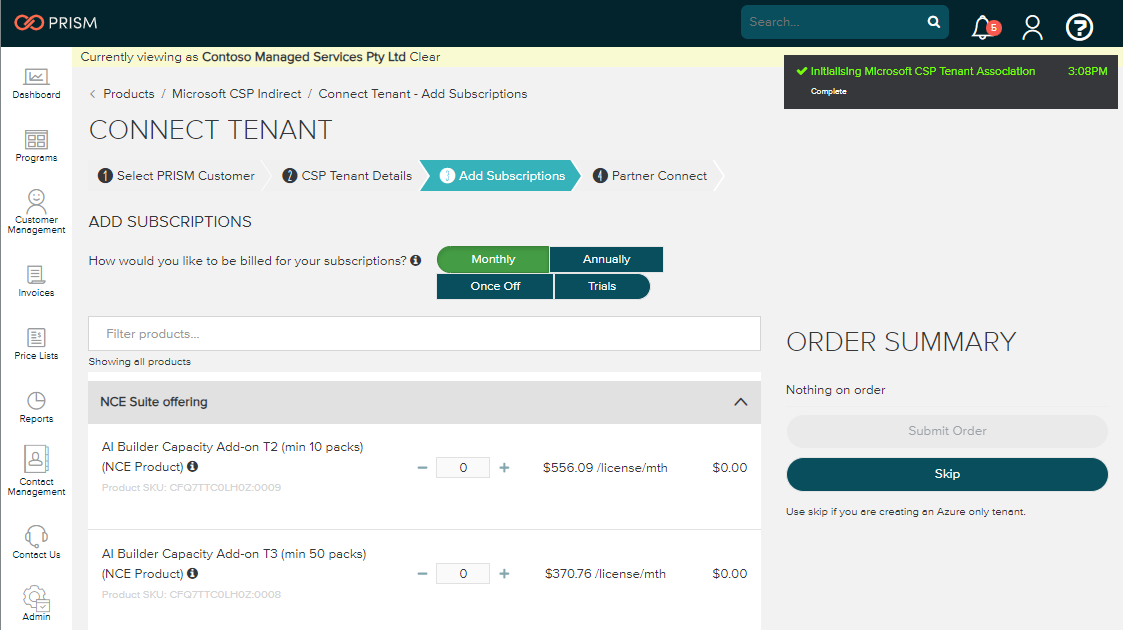
Task: Click the Skip button
Action: pos(947,474)
